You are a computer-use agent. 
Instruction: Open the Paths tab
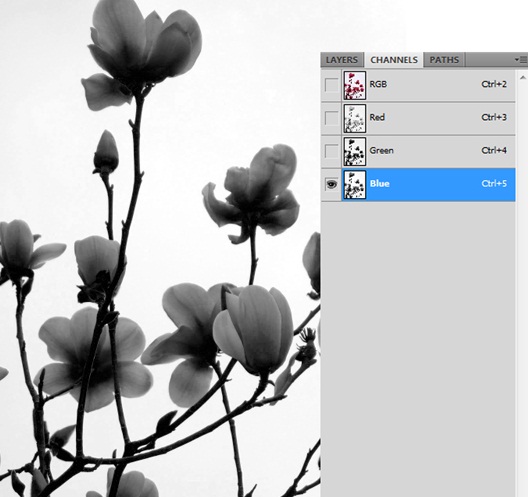444,60
